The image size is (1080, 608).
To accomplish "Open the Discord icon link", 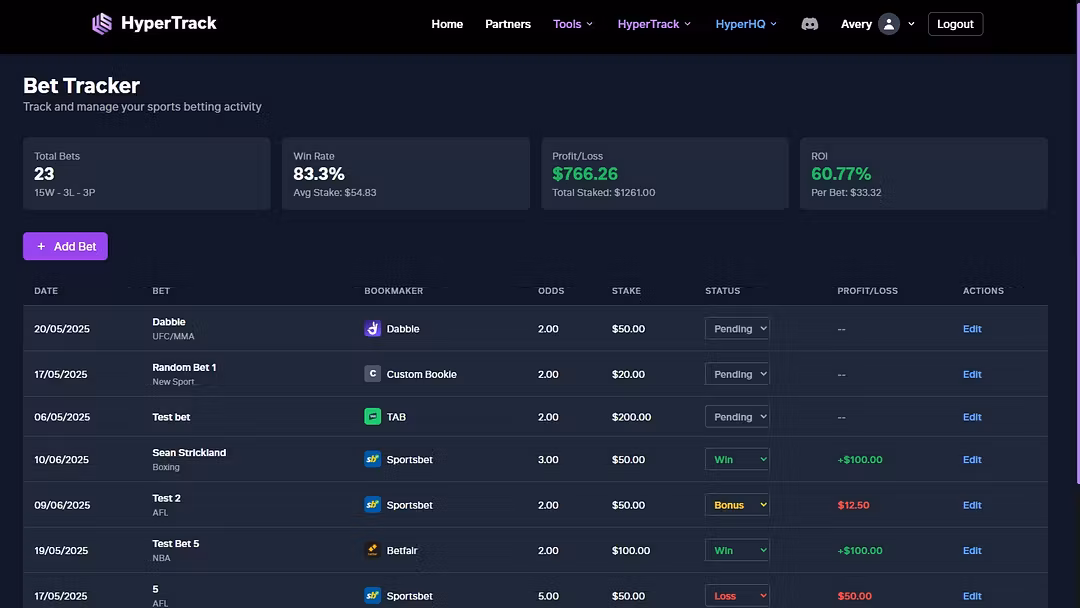I will [809, 24].
